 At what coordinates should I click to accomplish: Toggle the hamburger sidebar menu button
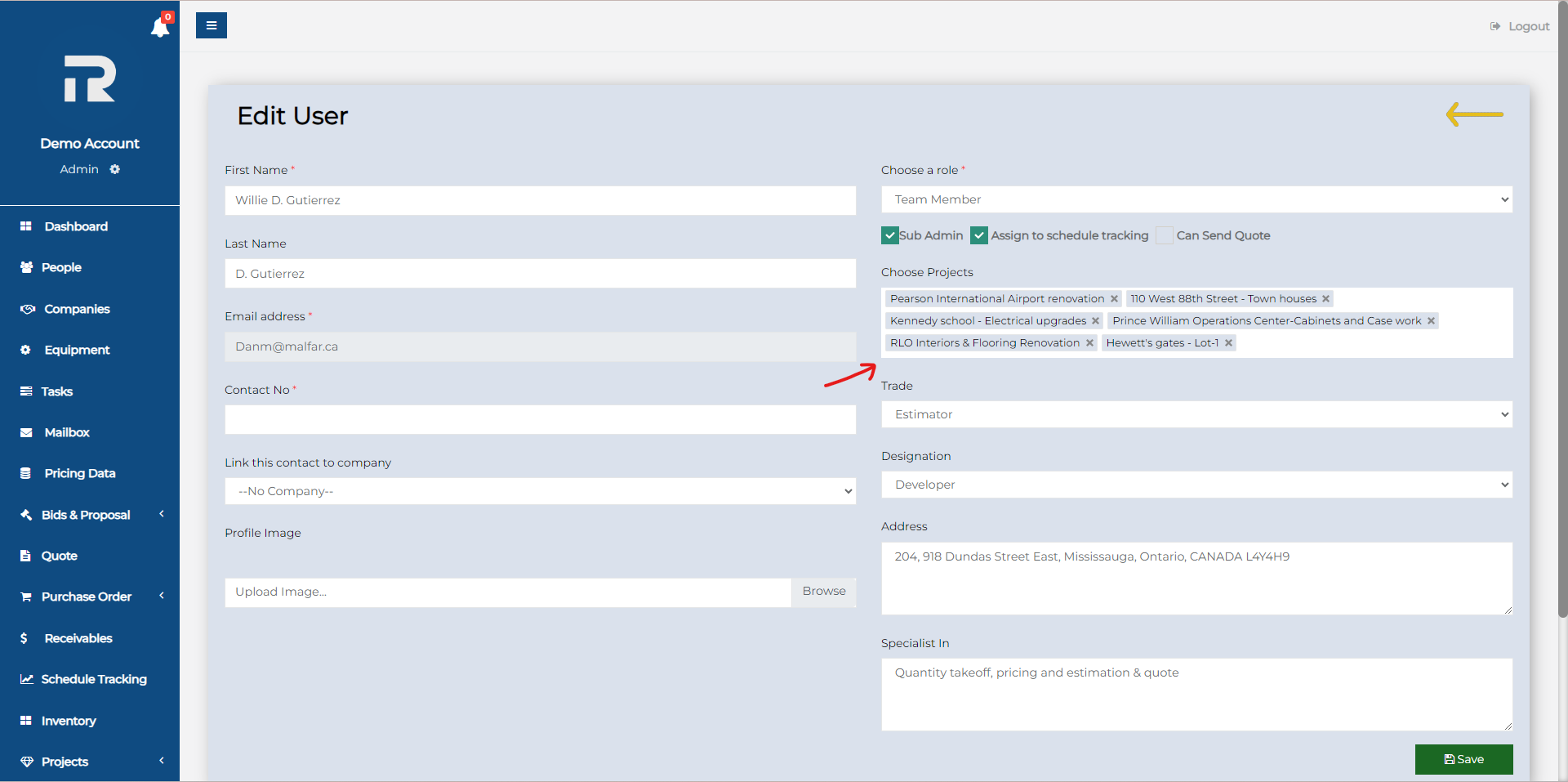tap(212, 25)
